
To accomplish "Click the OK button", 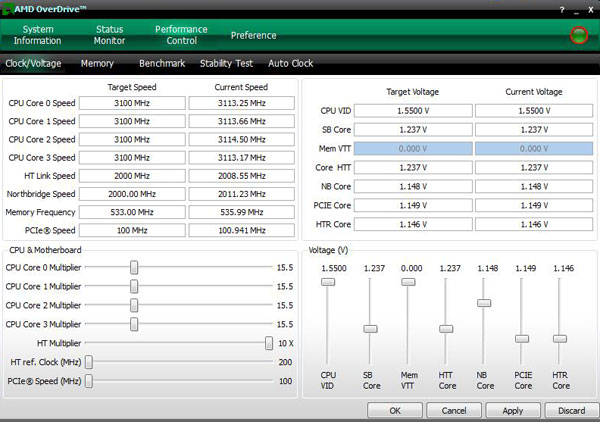I will pos(395,411).
